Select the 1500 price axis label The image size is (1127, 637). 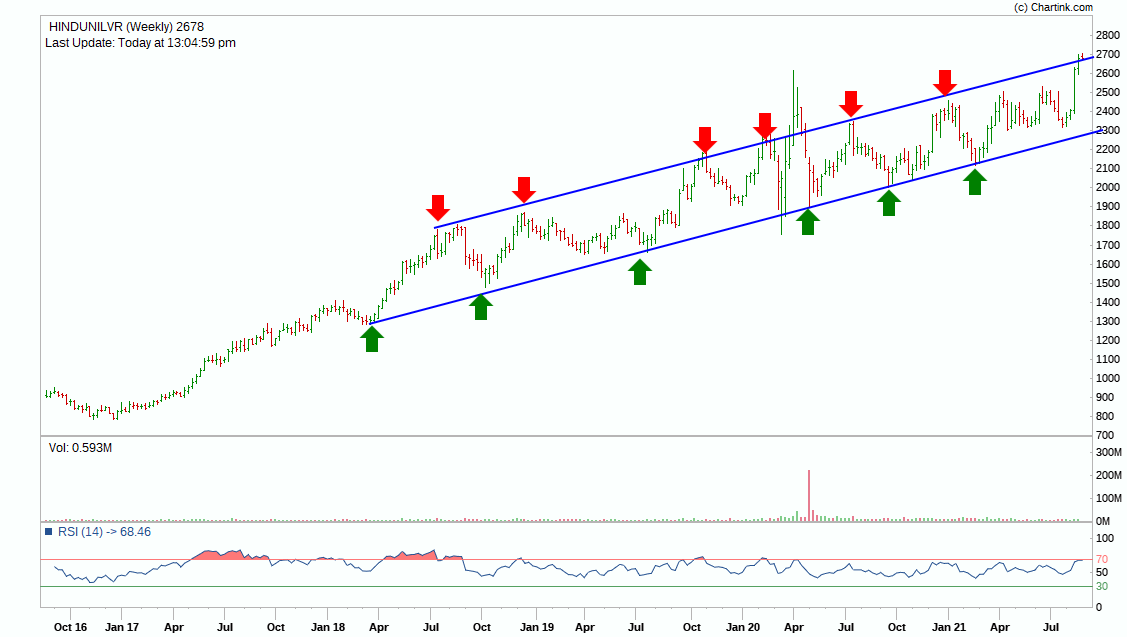click(x=1108, y=283)
